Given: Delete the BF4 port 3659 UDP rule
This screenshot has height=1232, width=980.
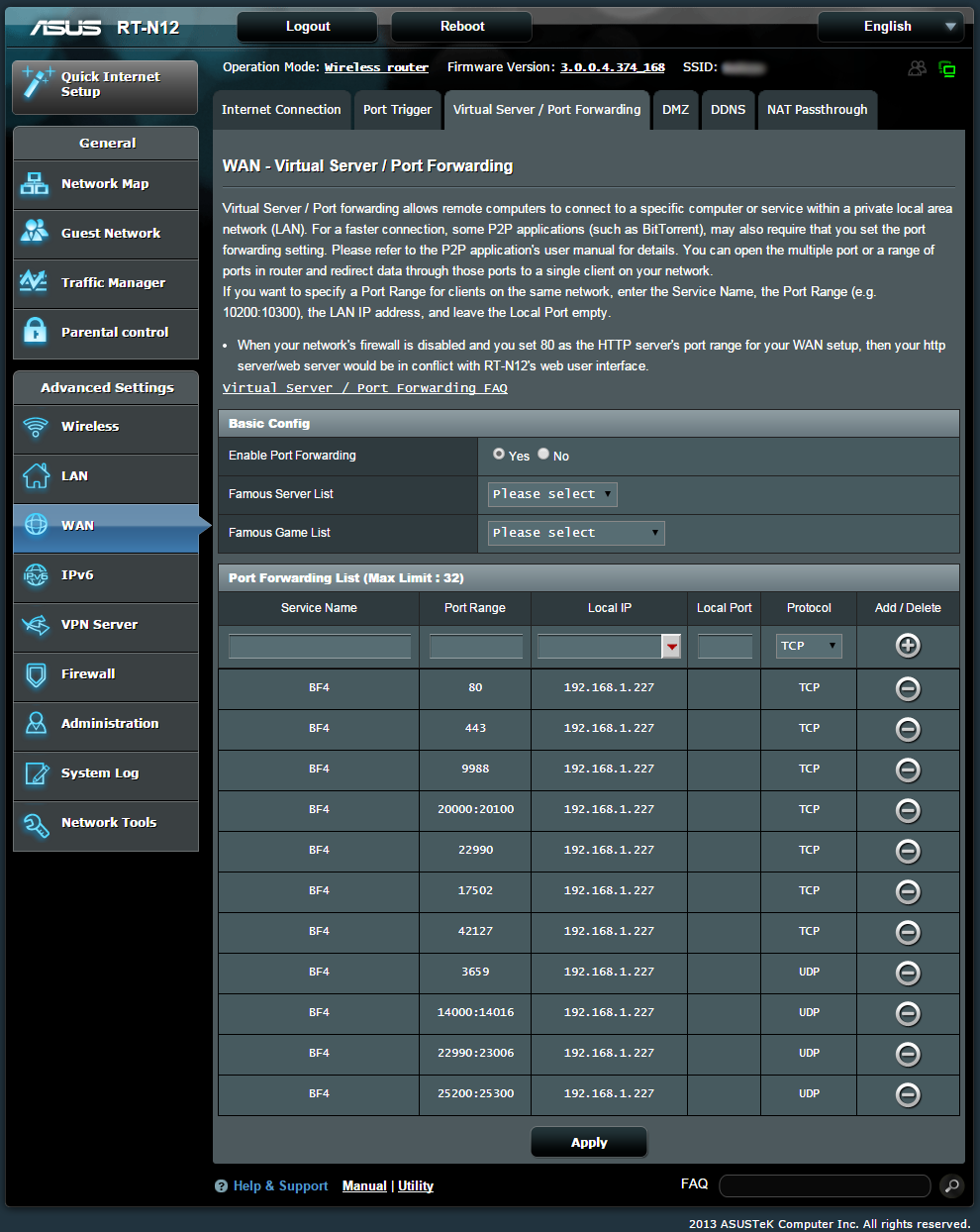Looking at the screenshot, I should point(908,973).
